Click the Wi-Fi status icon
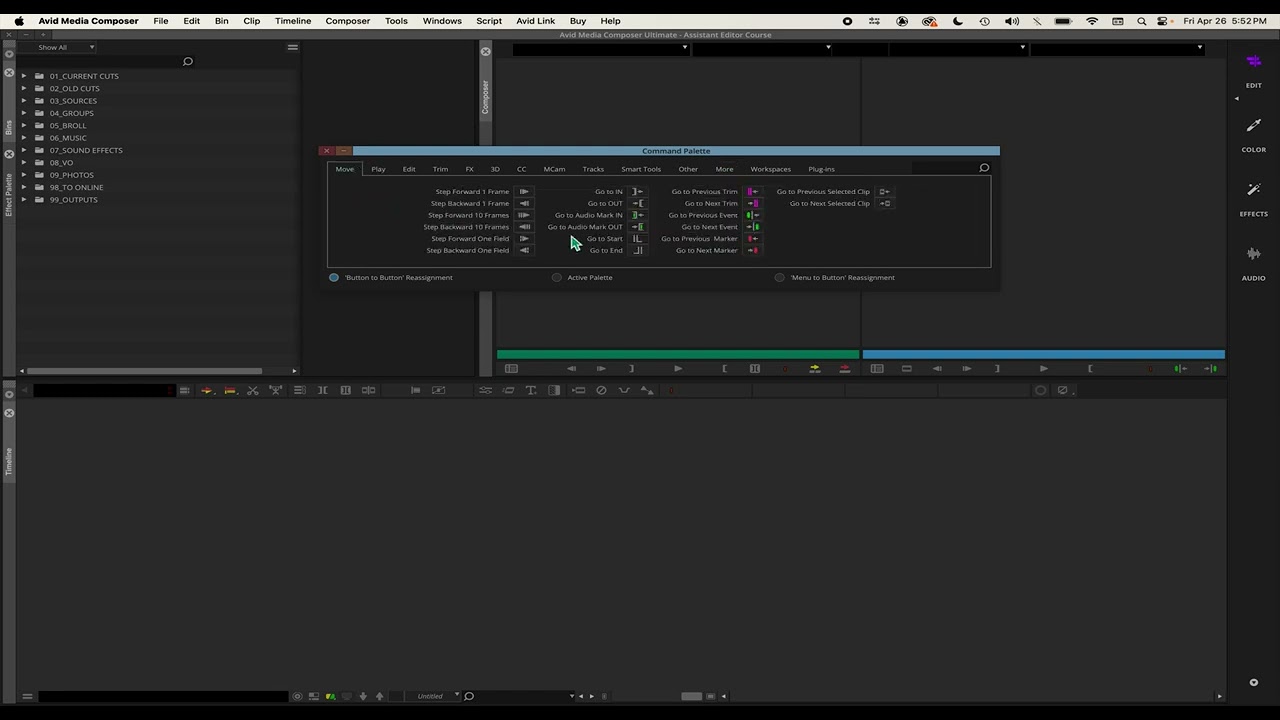The height and width of the screenshot is (720, 1280). (1092, 21)
